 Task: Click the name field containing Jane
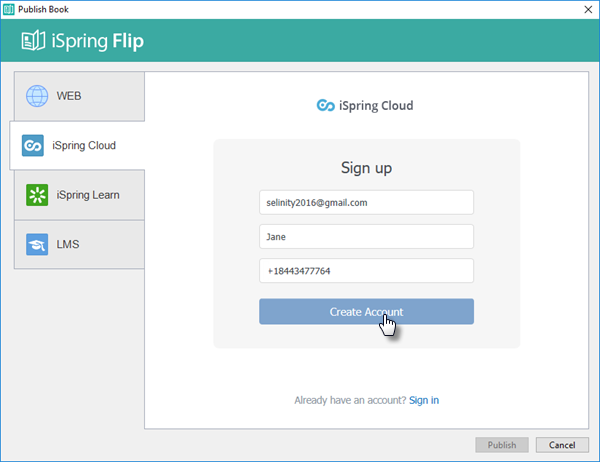366,237
